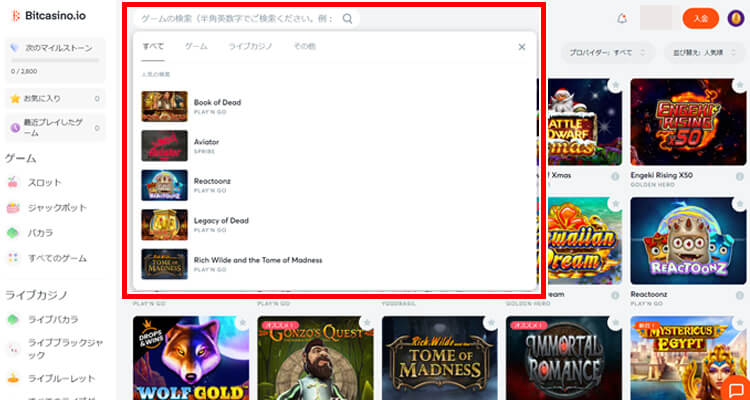Viewport: 750px width, 400px height.
Task: Open the Gonzo's Quest game card
Action: [315, 358]
